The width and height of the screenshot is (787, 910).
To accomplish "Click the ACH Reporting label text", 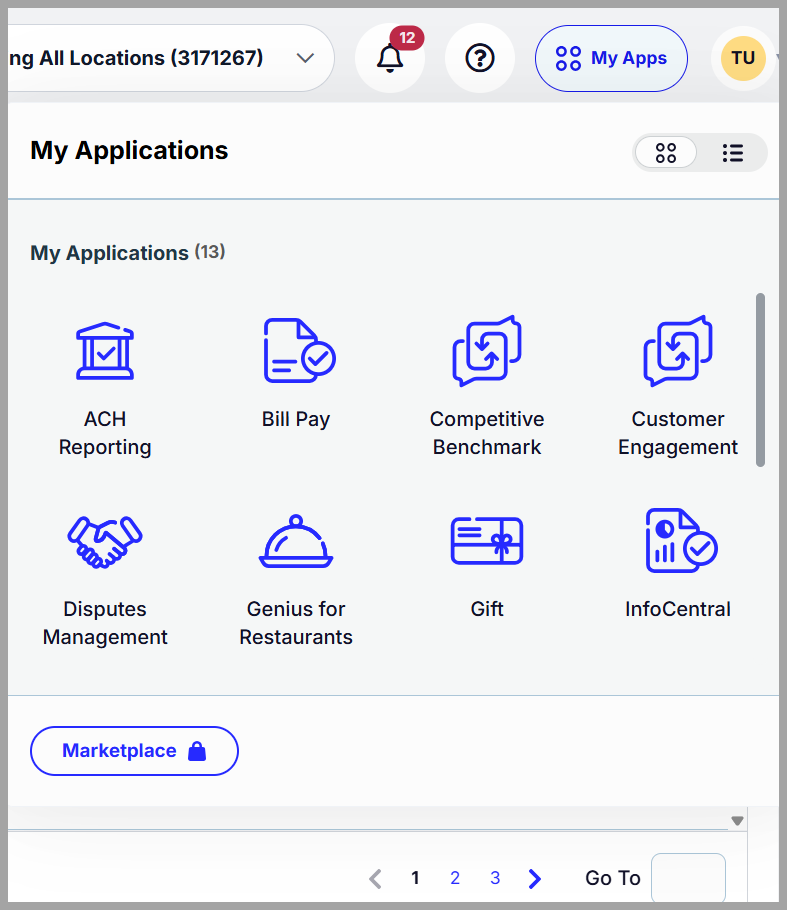I will tap(105, 433).
